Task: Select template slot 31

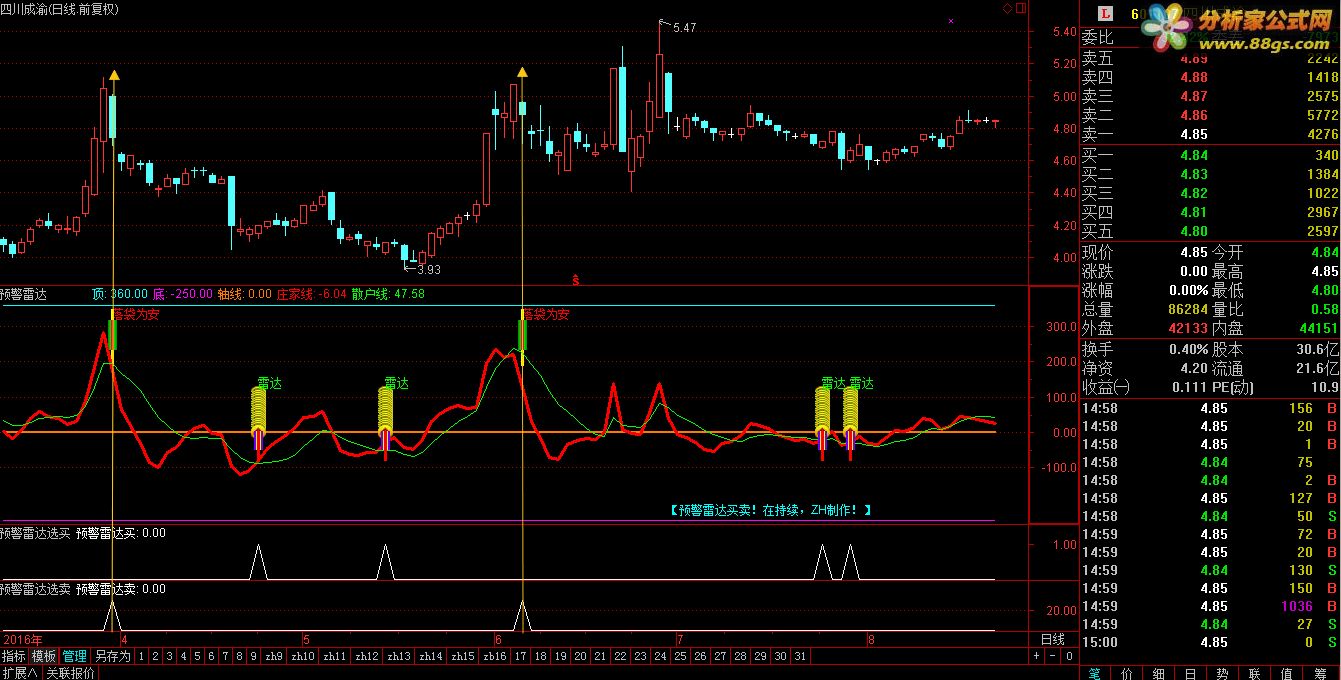Action: coord(800,656)
